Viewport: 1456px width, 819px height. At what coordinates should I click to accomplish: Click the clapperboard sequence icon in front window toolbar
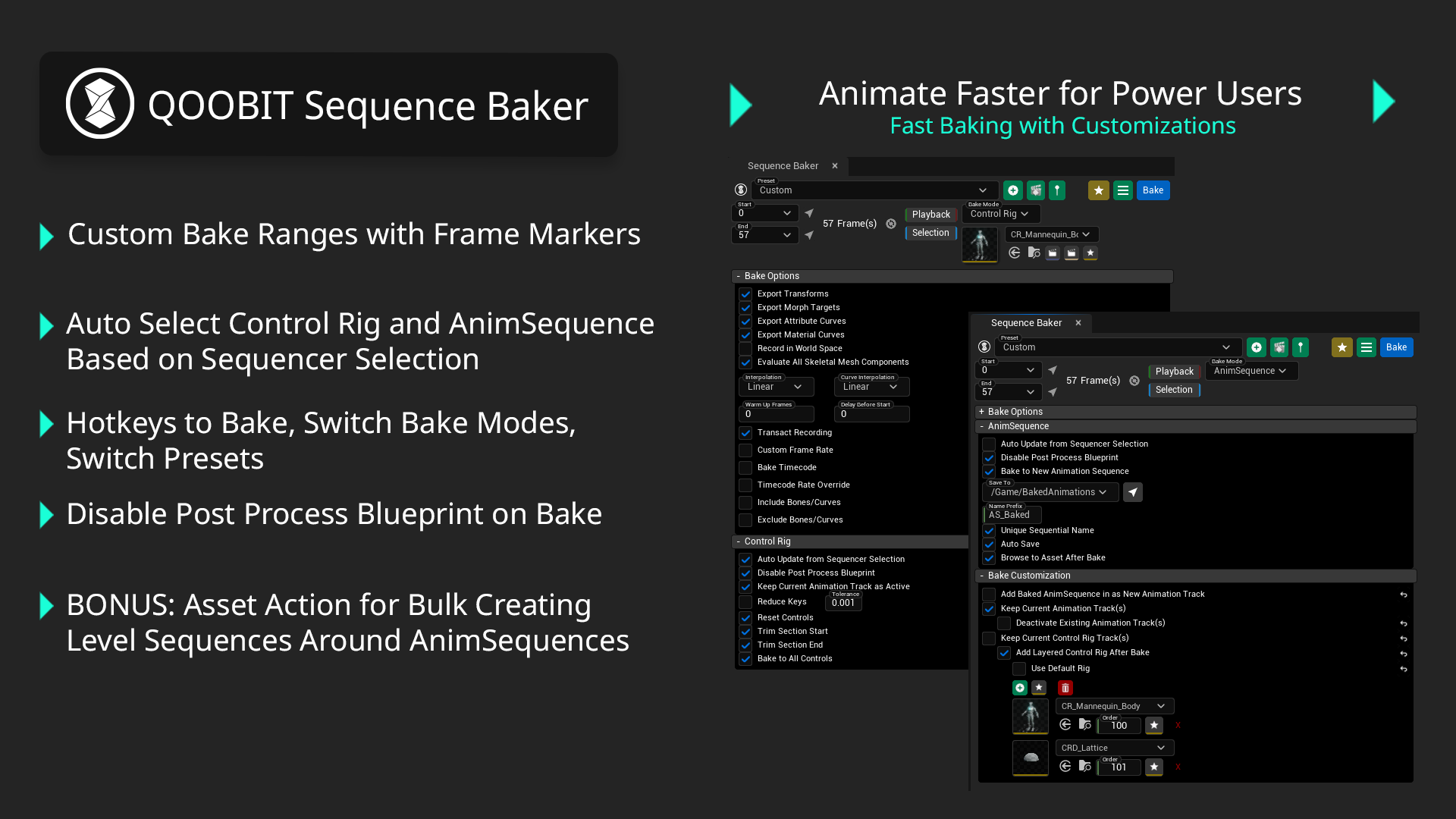[1279, 347]
